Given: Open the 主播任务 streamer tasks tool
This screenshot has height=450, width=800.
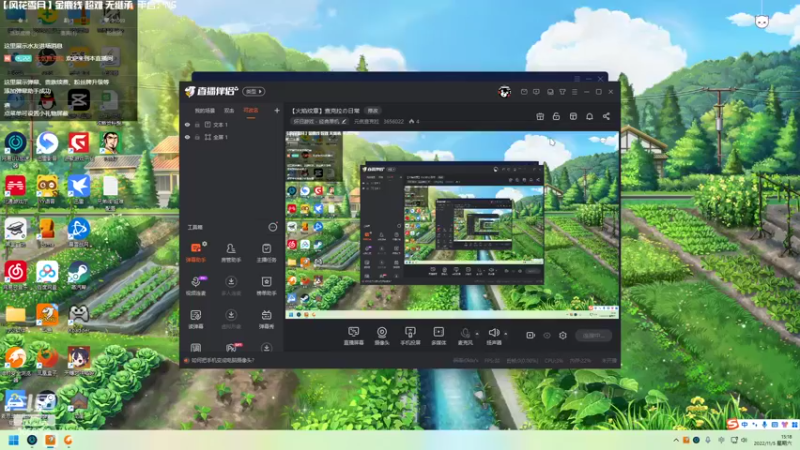Looking at the screenshot, I should point(266,252).
